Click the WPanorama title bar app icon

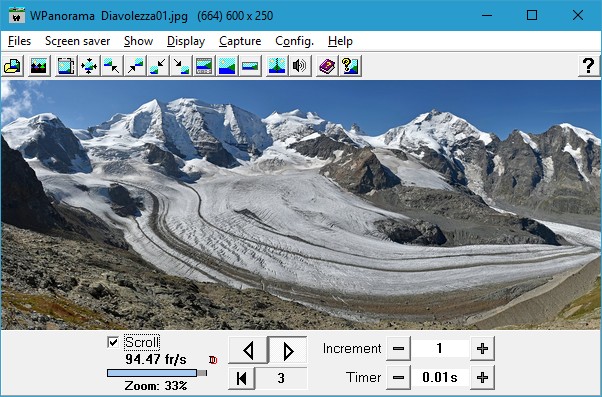pos(16,15)
